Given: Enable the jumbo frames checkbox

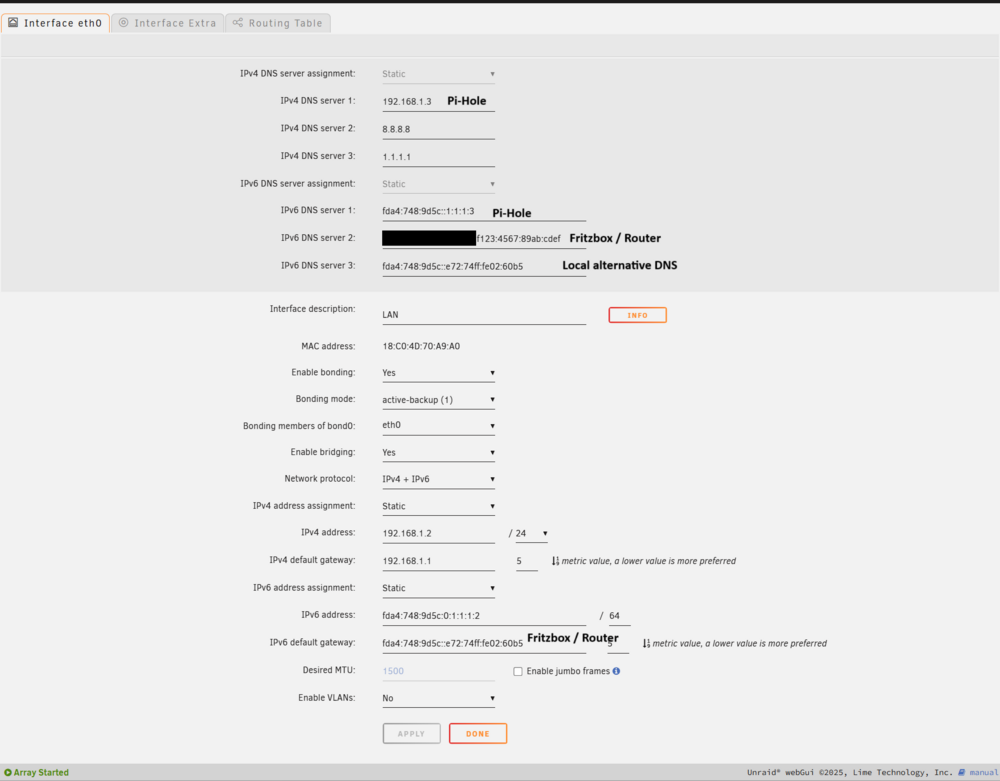Looking at the screenshot, I should [x=518, y=671].
